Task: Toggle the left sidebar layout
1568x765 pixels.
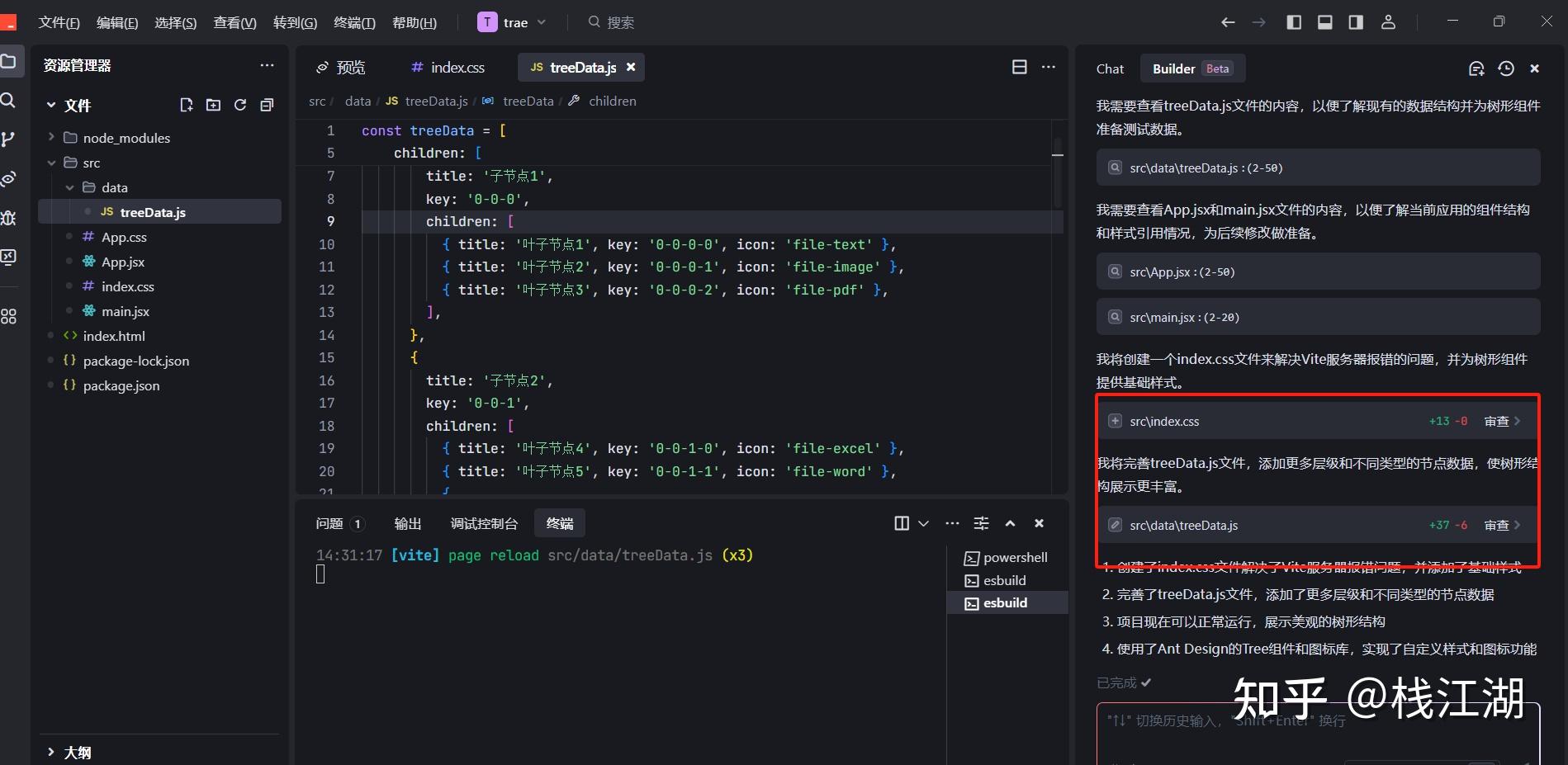Action: point(1294,22)
